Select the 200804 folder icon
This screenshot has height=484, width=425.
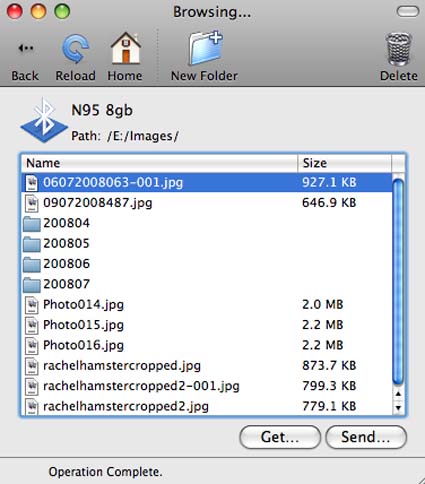click(32, 224)
